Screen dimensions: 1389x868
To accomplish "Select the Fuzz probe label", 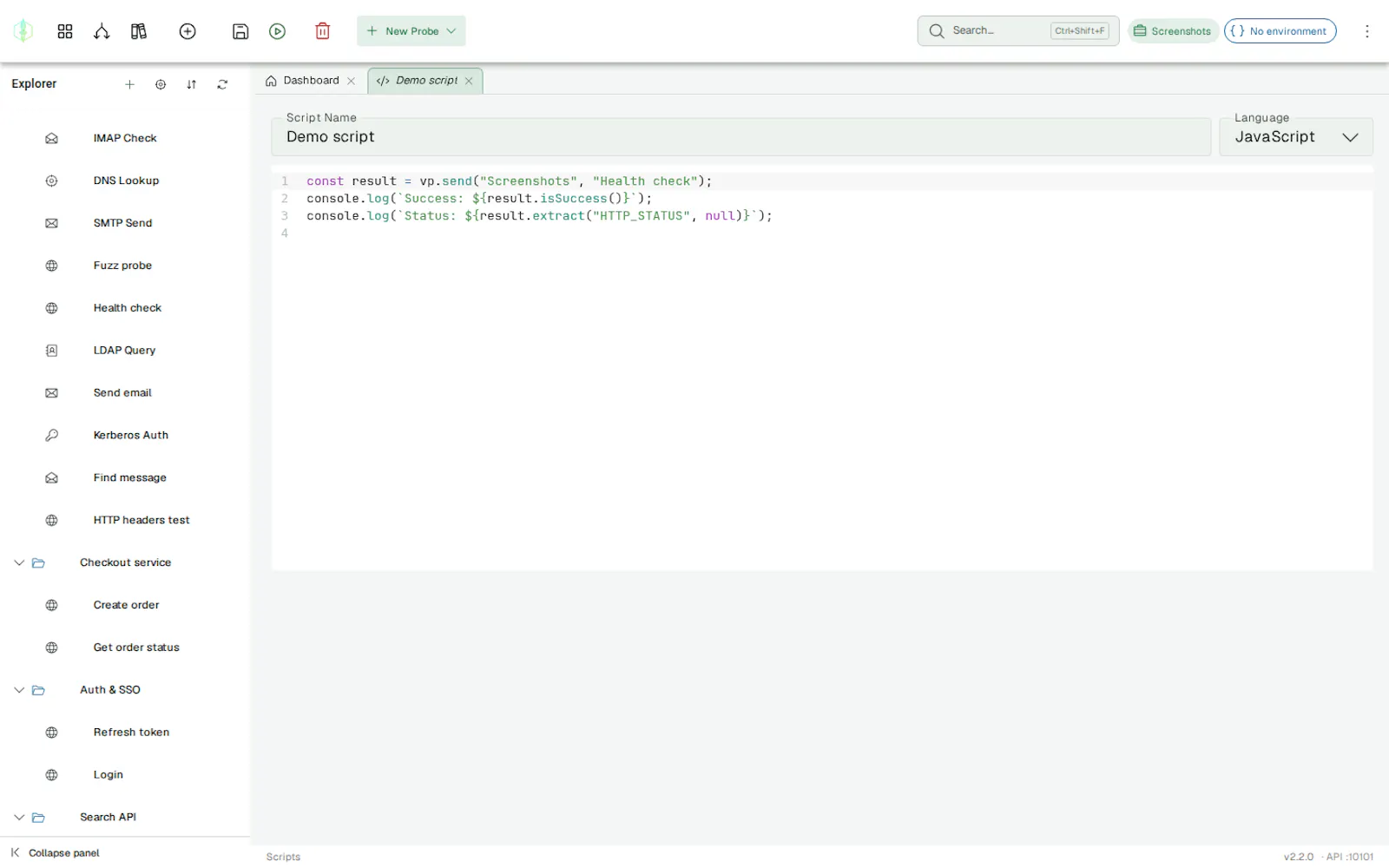I will 122,266.
